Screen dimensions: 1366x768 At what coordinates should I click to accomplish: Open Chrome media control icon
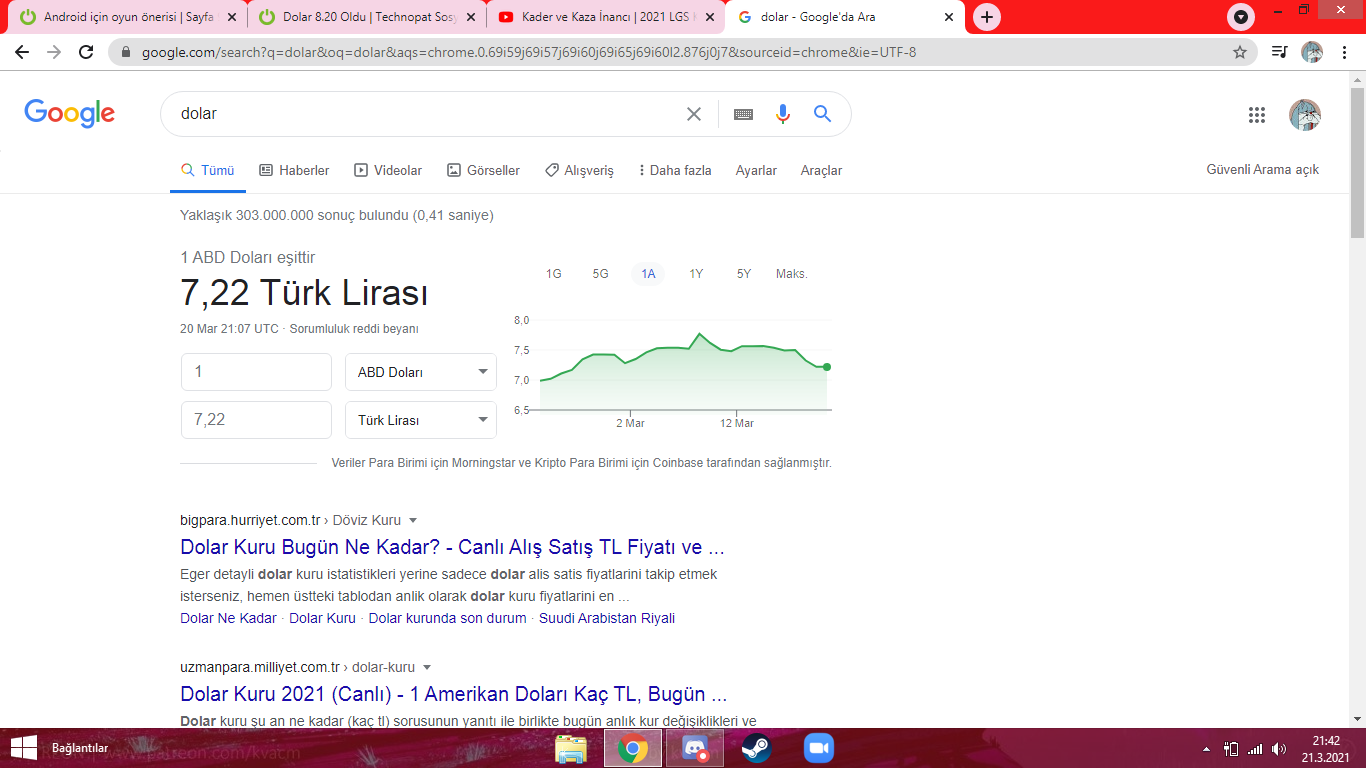1279,52
